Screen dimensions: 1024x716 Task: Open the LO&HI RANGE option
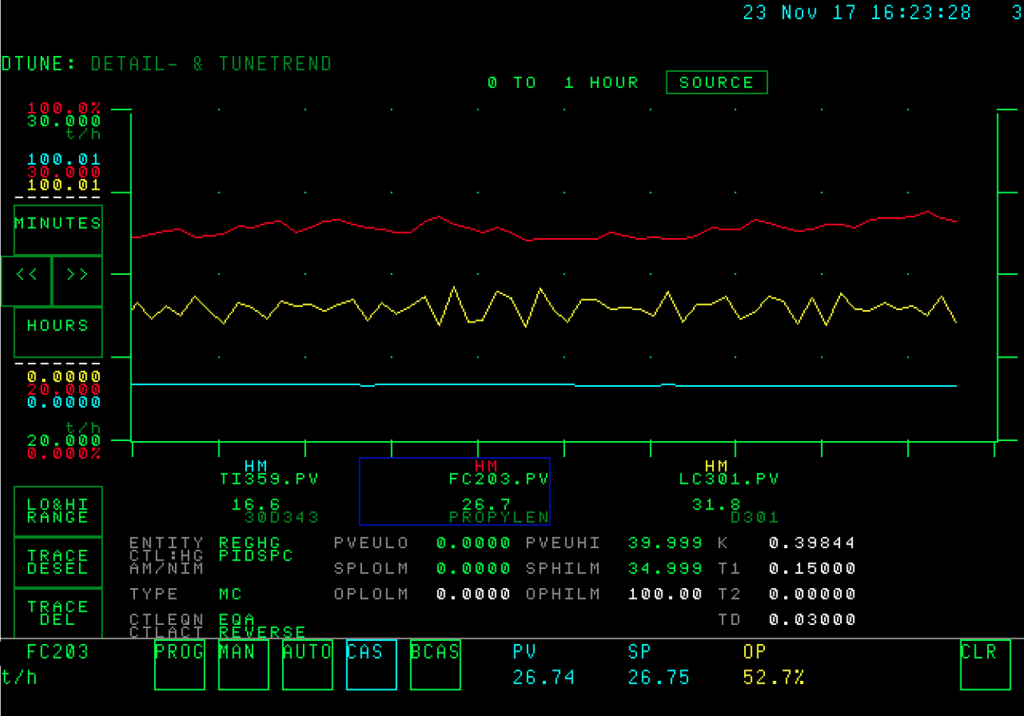pyautogui.click(x=58, y=511)
